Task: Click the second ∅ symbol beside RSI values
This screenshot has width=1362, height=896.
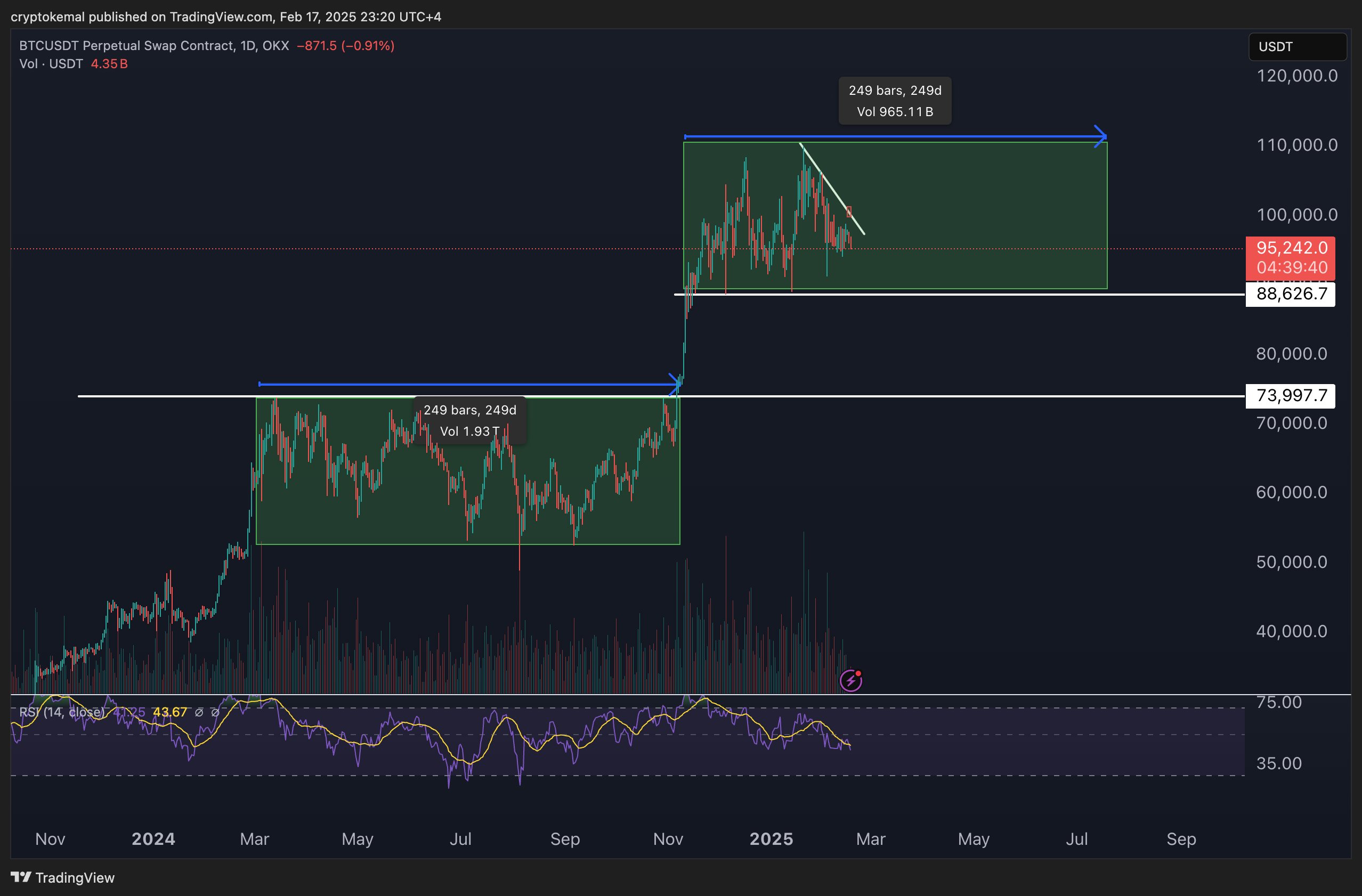Action: 215,712
